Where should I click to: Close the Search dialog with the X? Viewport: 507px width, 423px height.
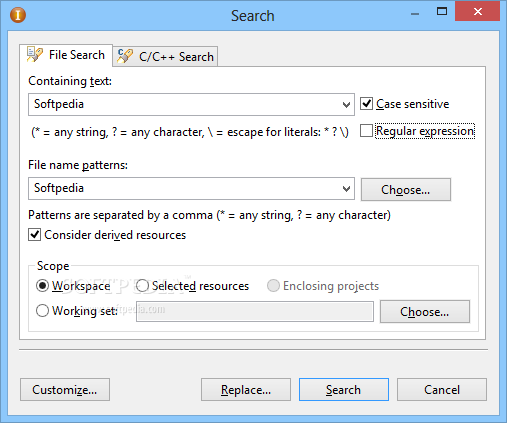tap(477, 12)
